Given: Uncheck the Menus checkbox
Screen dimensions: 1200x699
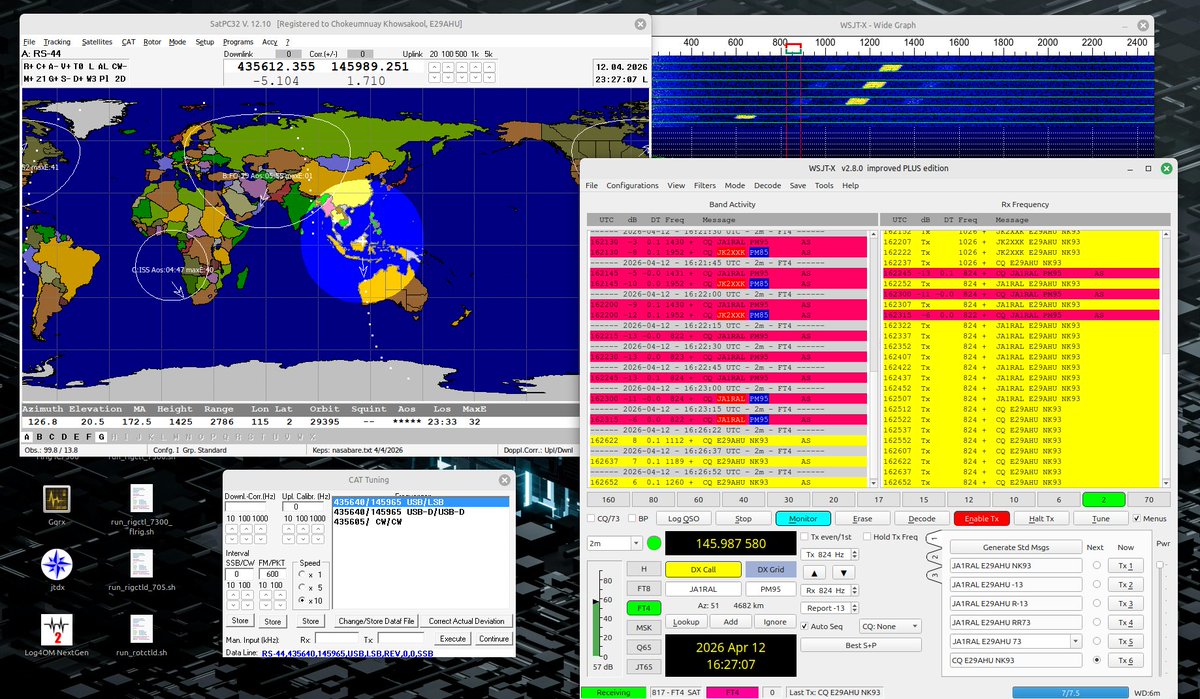Looking at the screenshot, I should (x=1137, y=519).
